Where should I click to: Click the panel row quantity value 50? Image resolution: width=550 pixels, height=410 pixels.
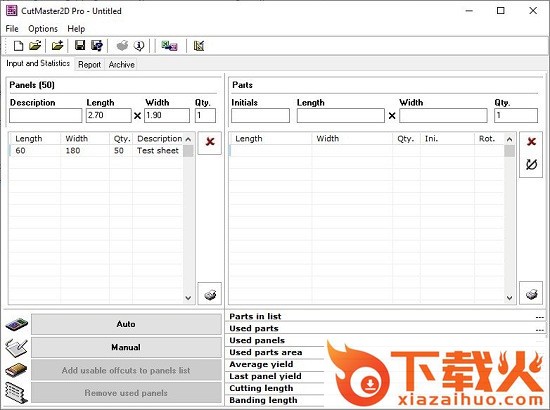click(x=119, y=151)
